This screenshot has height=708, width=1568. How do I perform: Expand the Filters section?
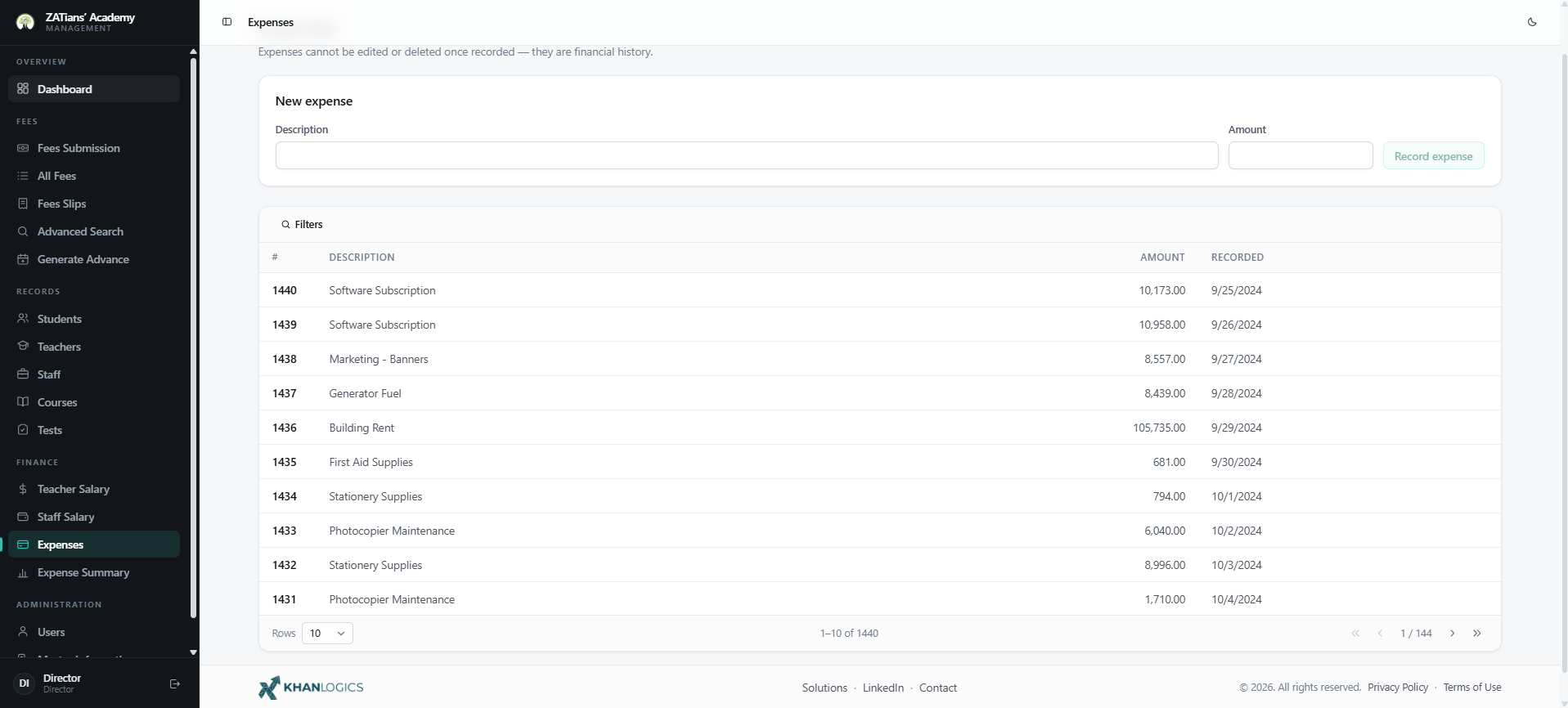point(302,224)
